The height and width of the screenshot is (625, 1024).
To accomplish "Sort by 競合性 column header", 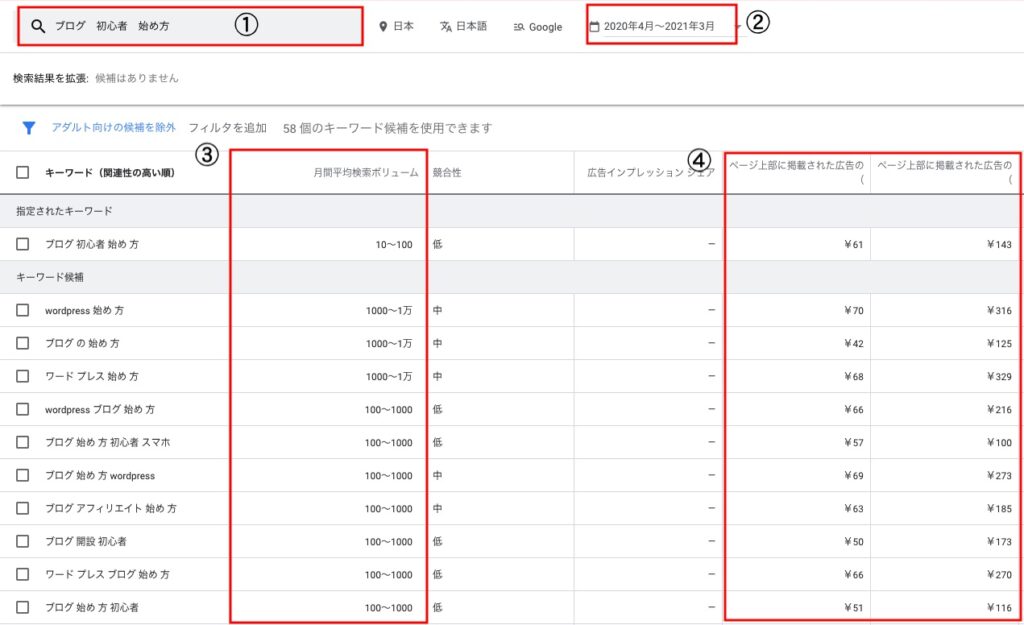I will click(x=447, y=172).
